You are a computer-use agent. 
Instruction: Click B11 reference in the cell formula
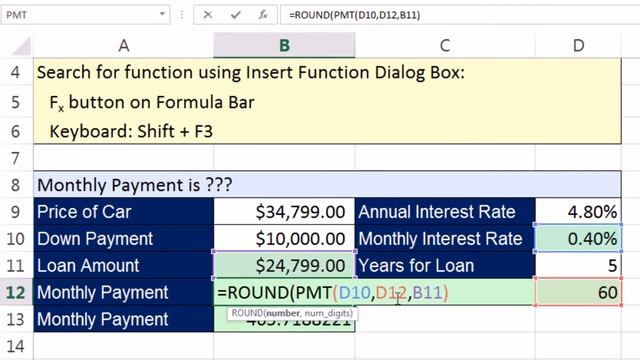coord(427,293)
